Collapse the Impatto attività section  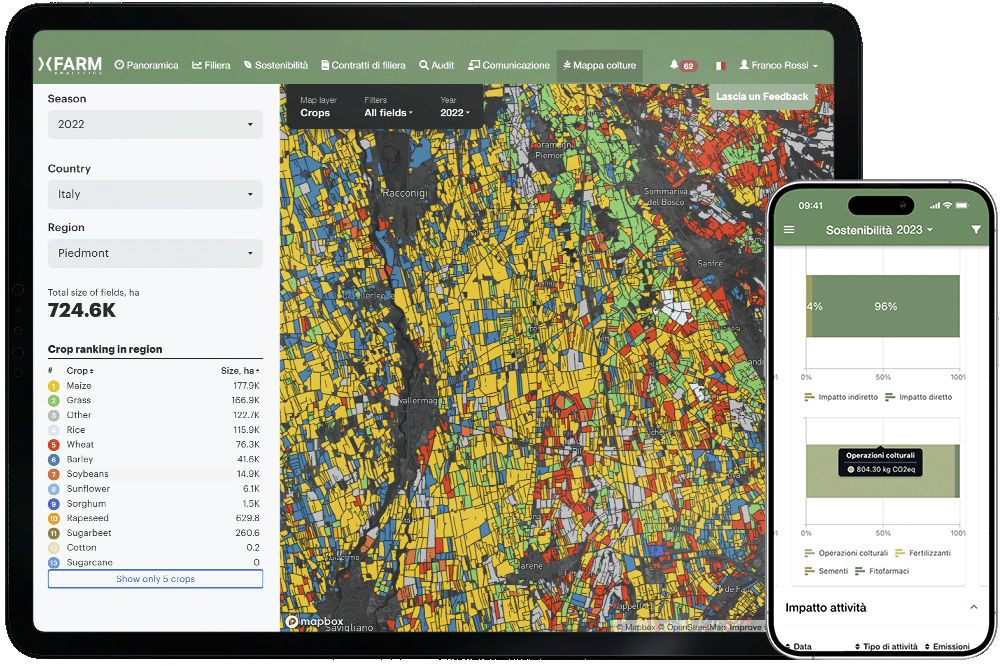(973, 608)
